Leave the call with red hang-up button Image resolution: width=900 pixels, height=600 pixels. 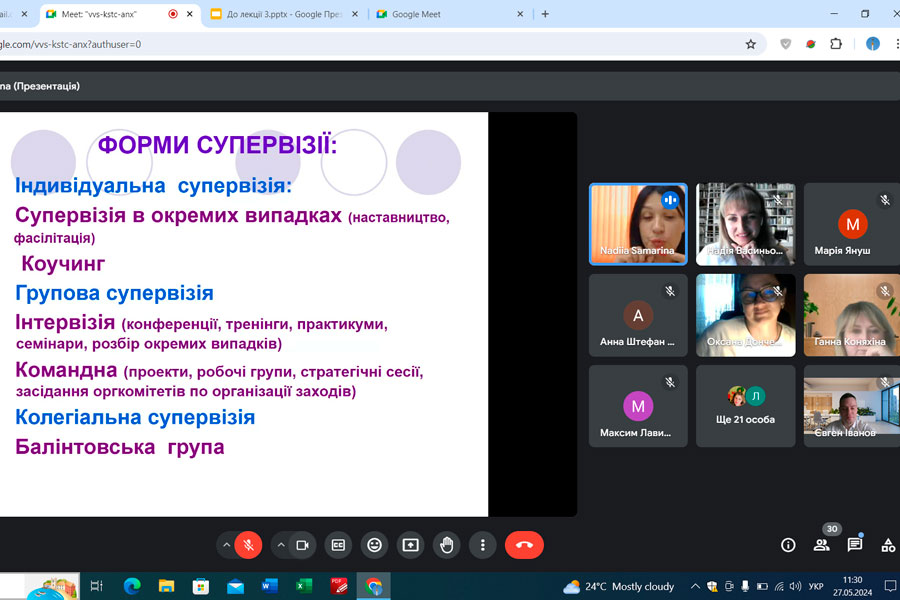(x=524, y=545)
